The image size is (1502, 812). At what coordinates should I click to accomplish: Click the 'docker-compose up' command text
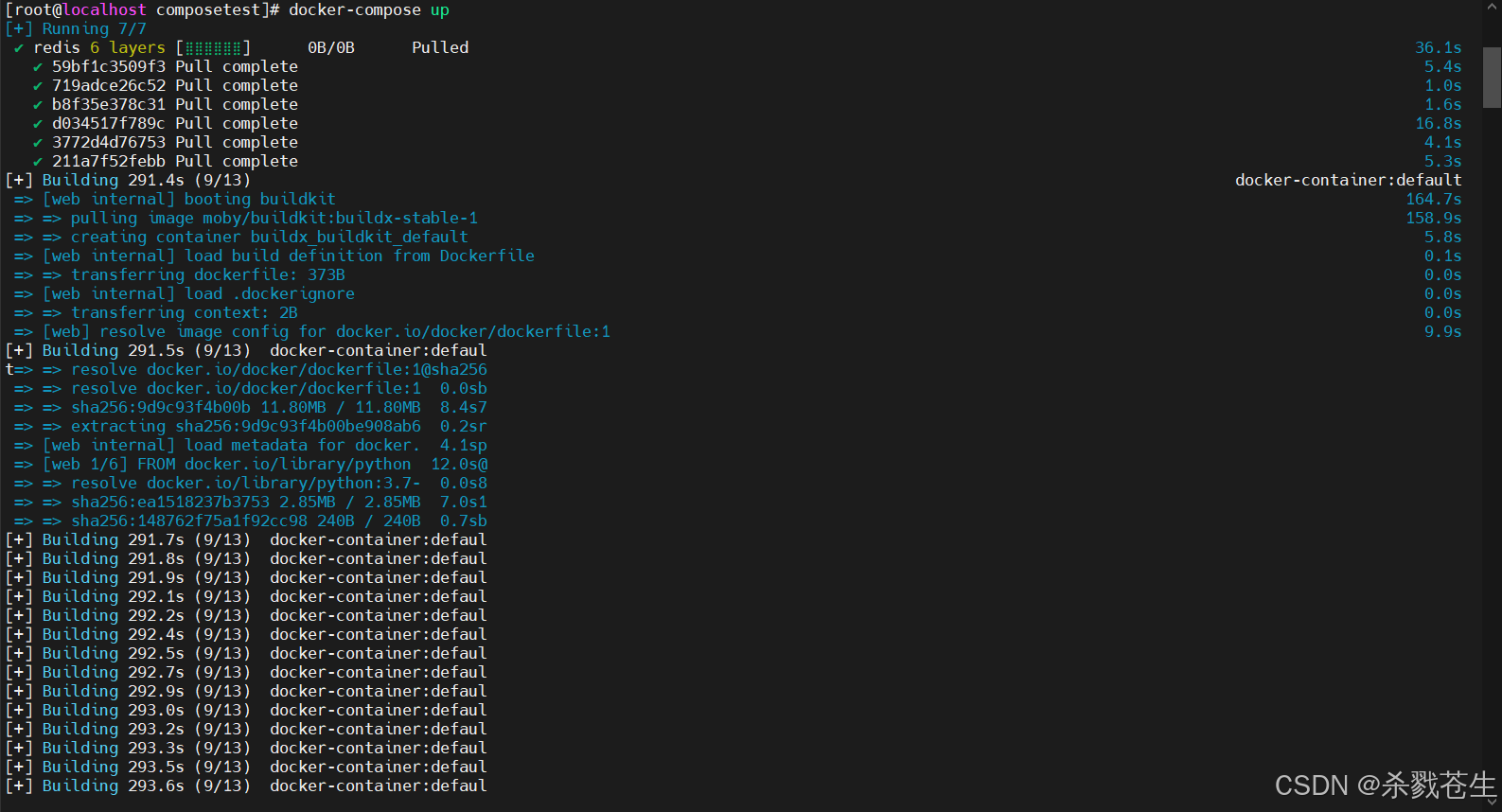pyautogui.click(x=369, y=9)
